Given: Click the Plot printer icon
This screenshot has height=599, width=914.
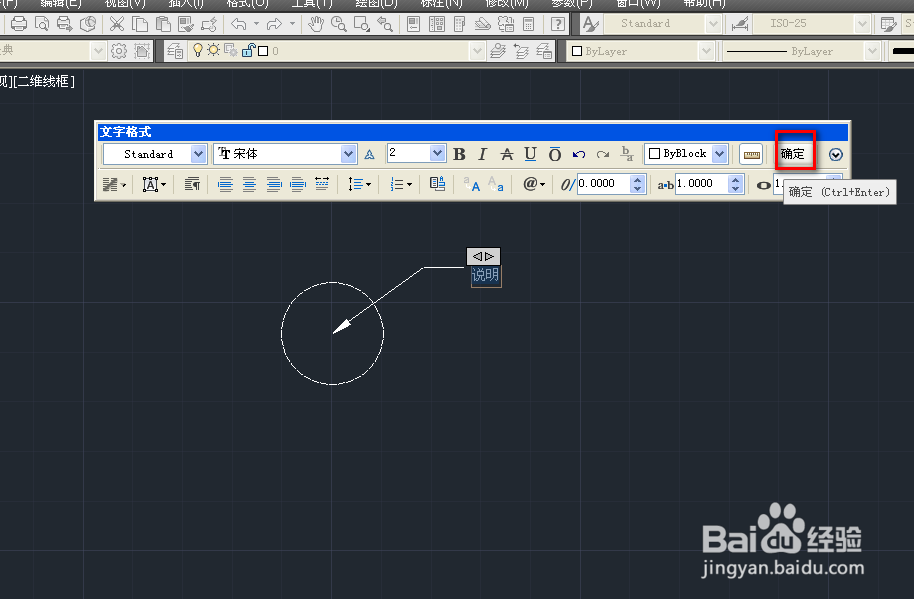Looking at the screenshot, I should coord(19,24).
